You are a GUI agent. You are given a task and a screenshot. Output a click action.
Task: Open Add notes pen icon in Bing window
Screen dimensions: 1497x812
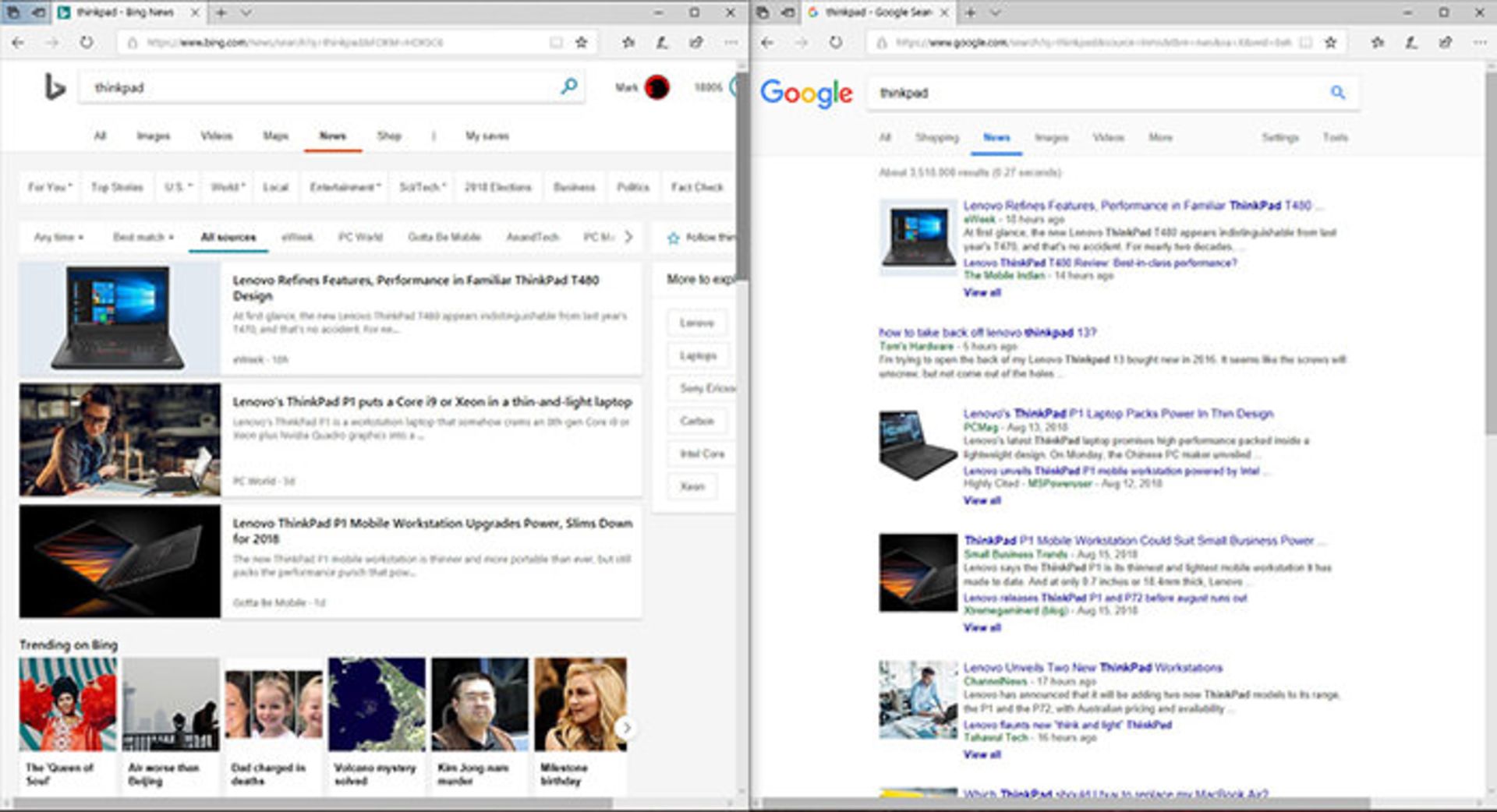662,43
